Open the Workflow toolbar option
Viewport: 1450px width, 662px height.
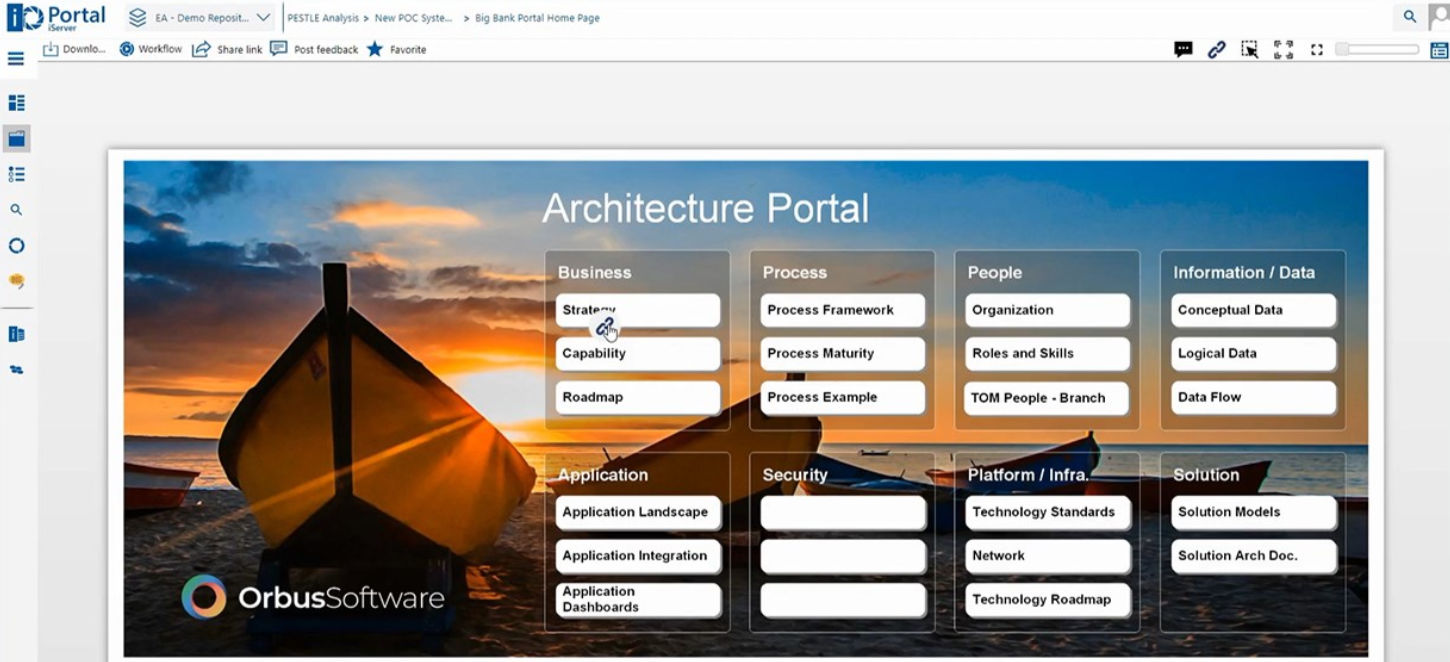tap(150, 49)
